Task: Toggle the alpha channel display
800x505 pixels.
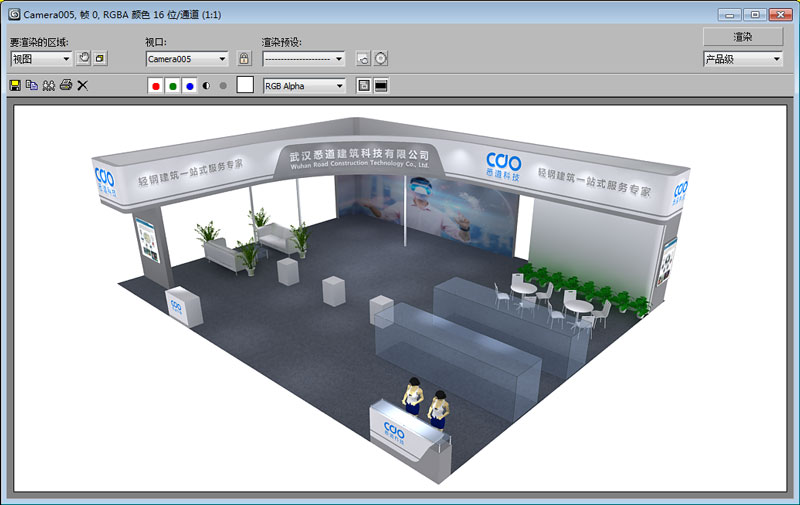Action: coord(206,86)
